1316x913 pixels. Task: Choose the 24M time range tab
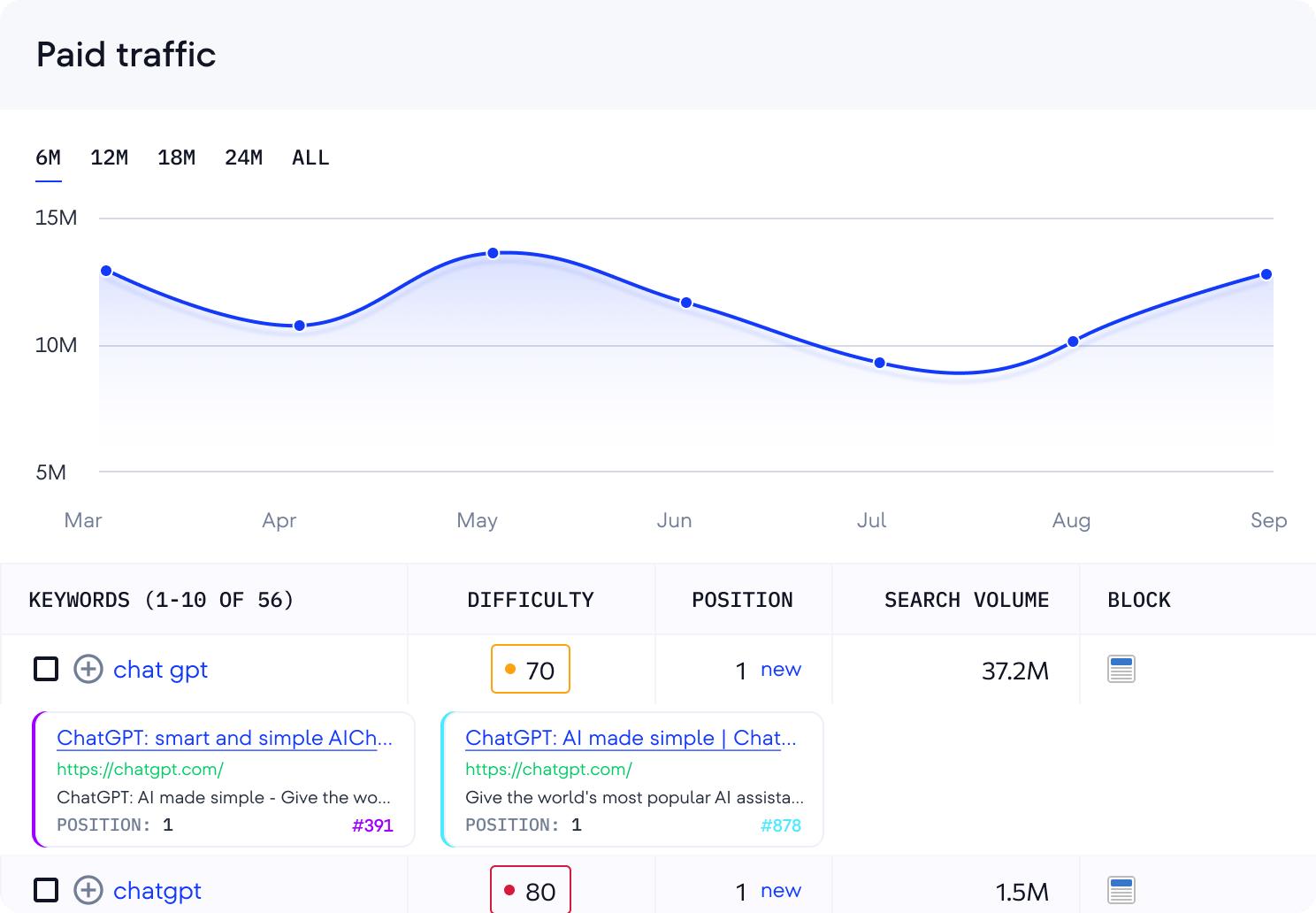(x=244, y=158)
